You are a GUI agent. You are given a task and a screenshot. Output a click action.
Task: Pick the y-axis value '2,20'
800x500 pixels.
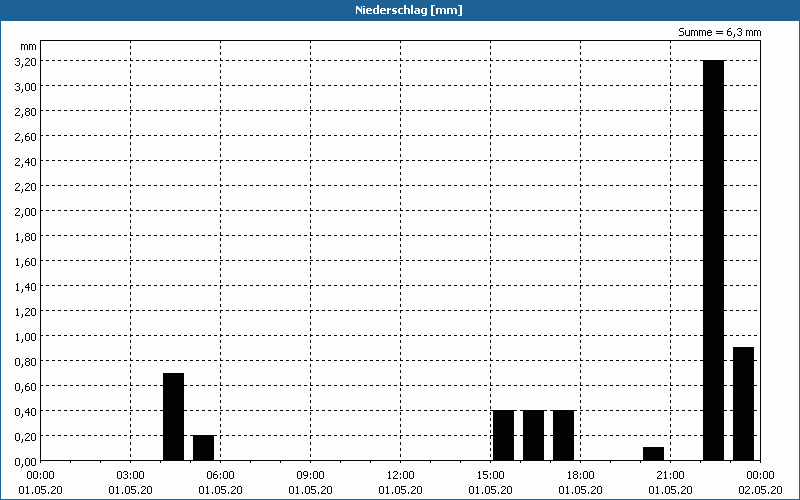point(26,186)
